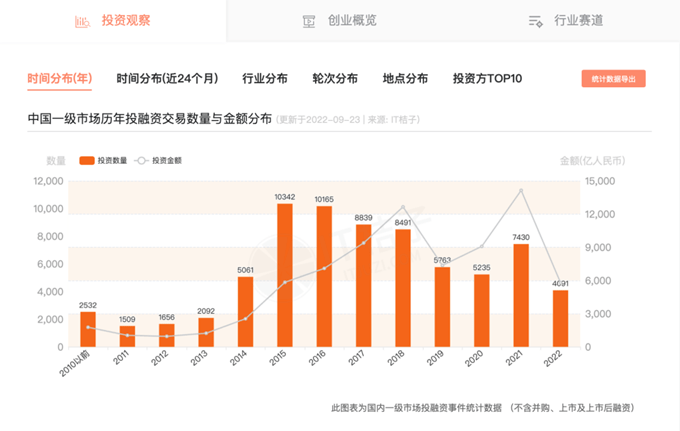Open the 行业分布 sub-tab
Image resolution: width=680 pixels, height=431 pixels.
click(265, 79)
